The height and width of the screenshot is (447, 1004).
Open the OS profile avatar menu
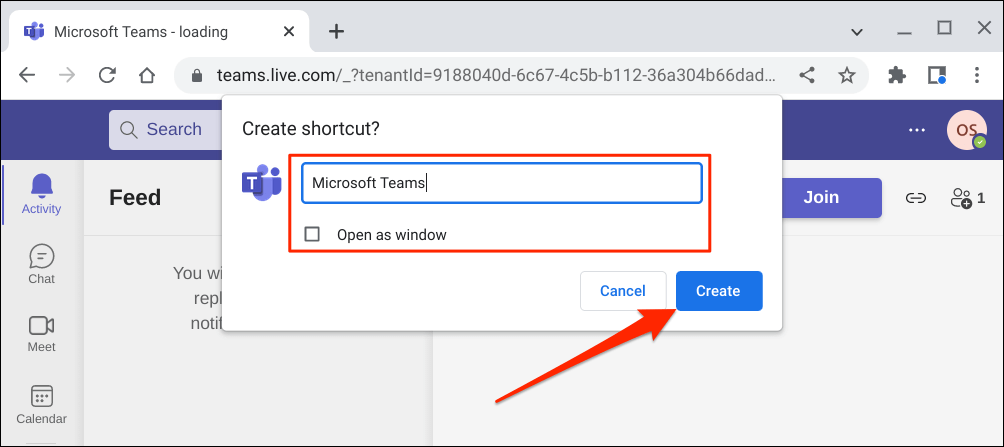tap(966, 129)
